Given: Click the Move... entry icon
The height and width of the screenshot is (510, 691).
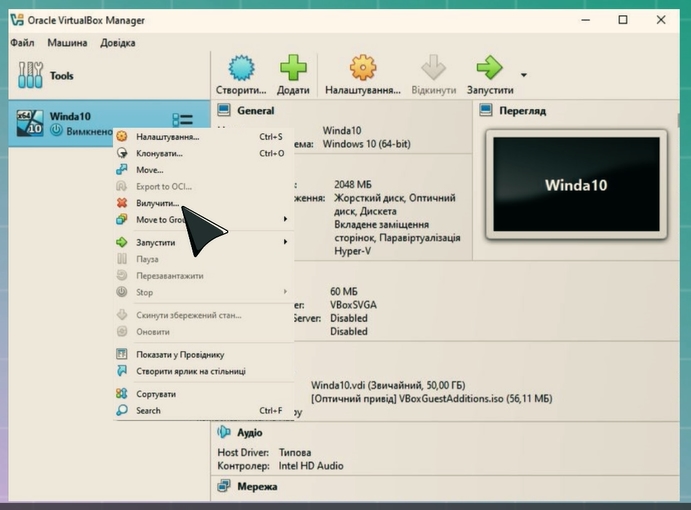Looking at the screenshot, I should tap(122, 169).
